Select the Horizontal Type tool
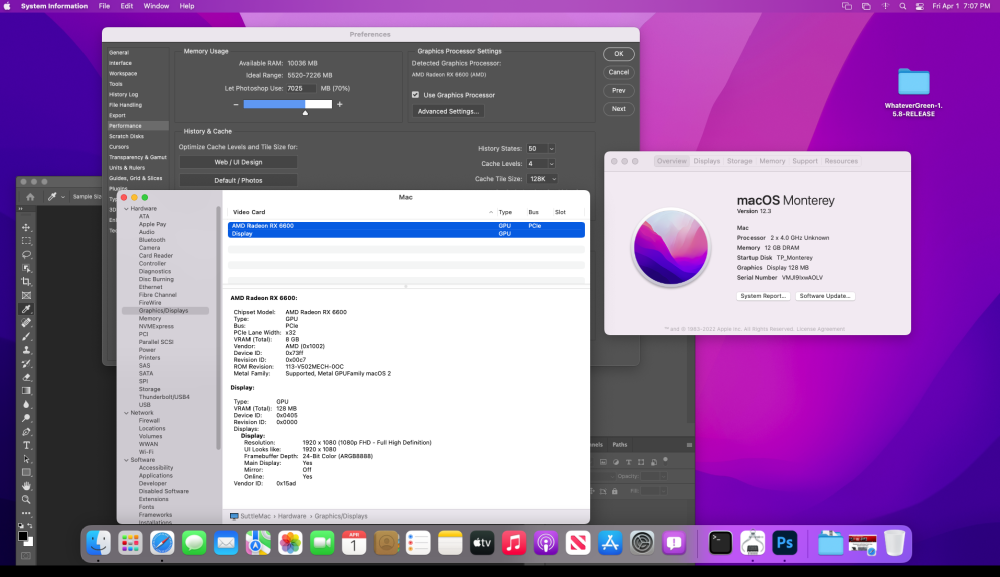 pyautogui.click(x=26, y=445)
